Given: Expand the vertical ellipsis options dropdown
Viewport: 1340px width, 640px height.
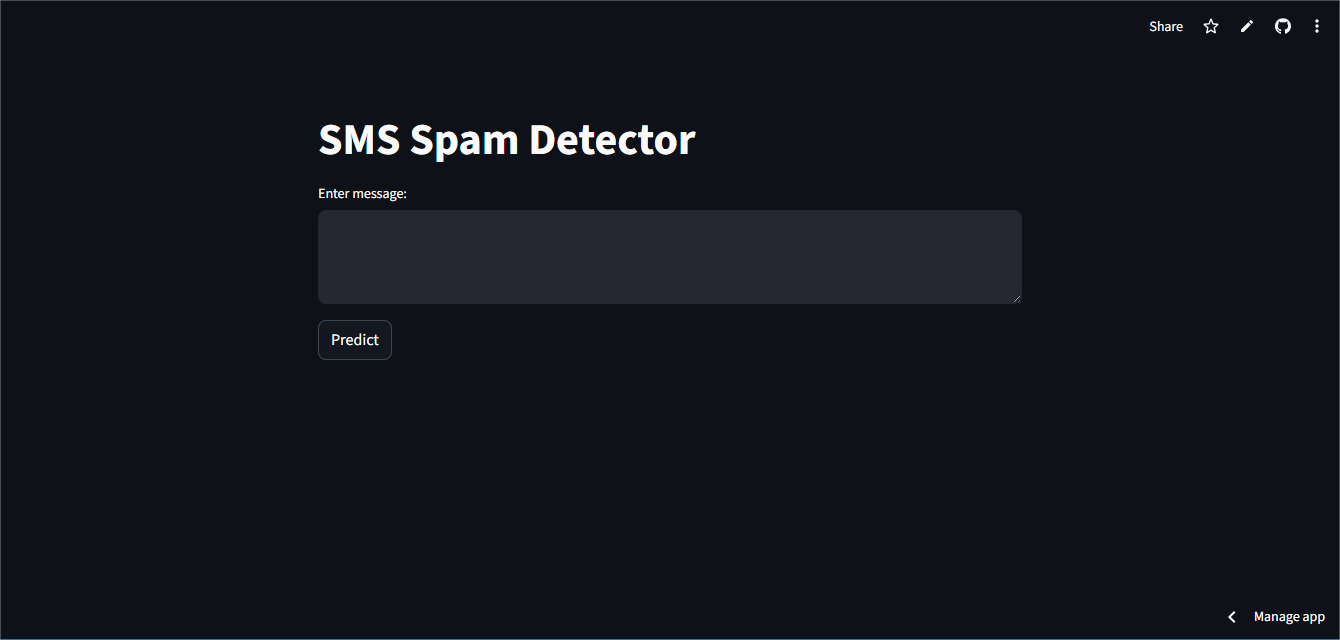Looking at the screenshot, I should point(1317,27).
